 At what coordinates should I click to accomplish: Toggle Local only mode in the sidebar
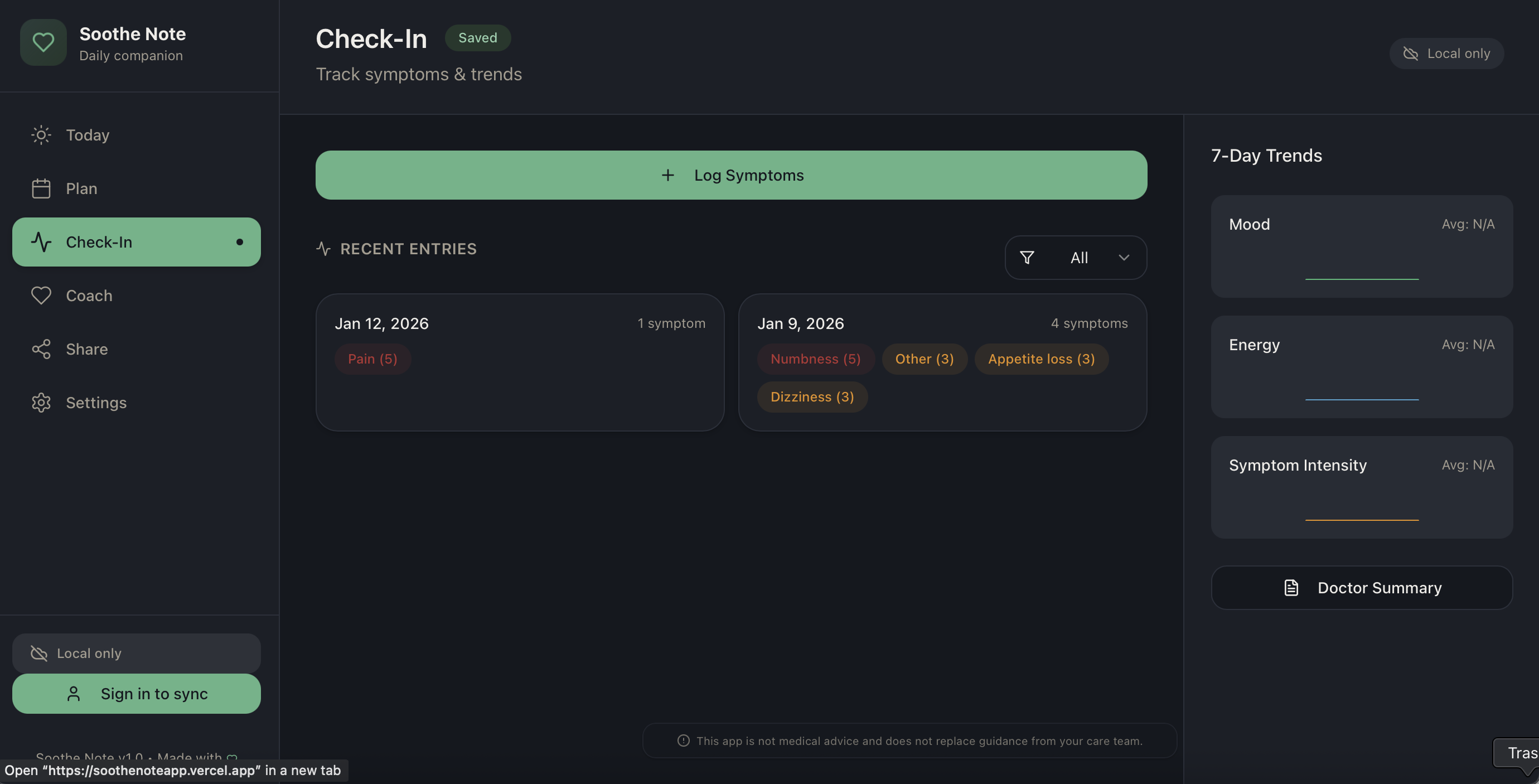tap(136, 652)
